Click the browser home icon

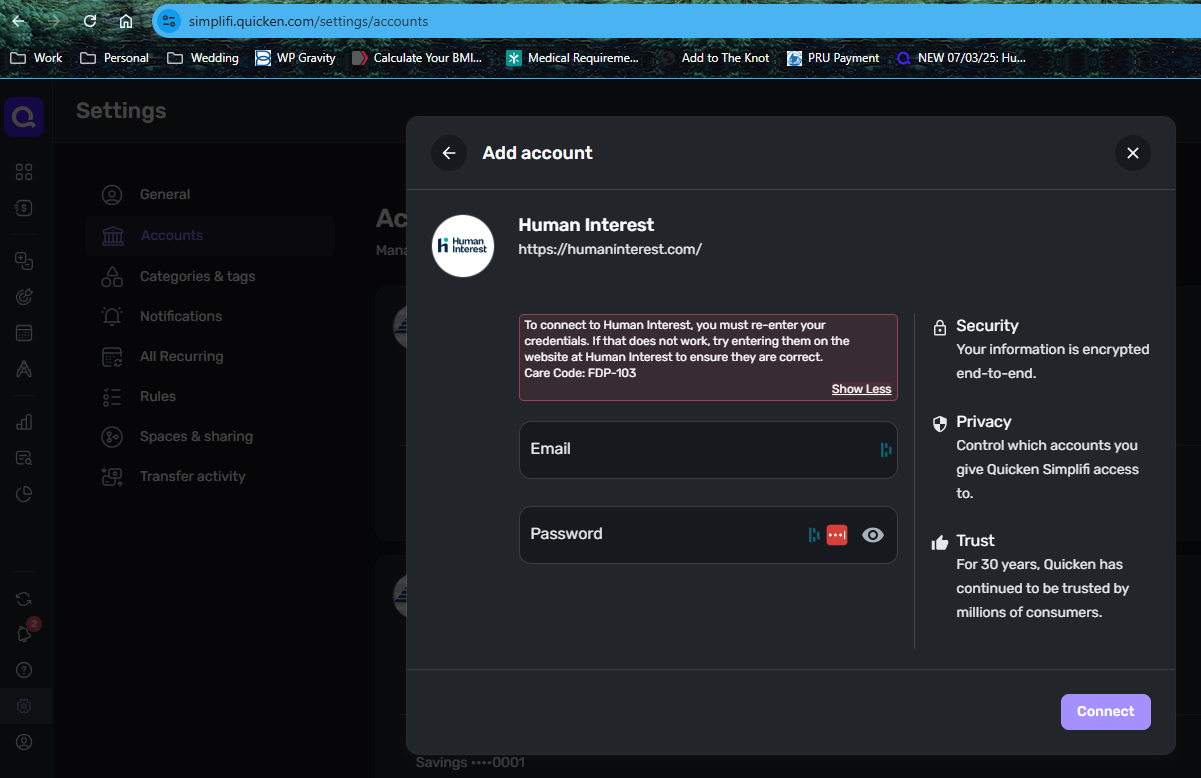pyautogui.click(x=126, y=21)
